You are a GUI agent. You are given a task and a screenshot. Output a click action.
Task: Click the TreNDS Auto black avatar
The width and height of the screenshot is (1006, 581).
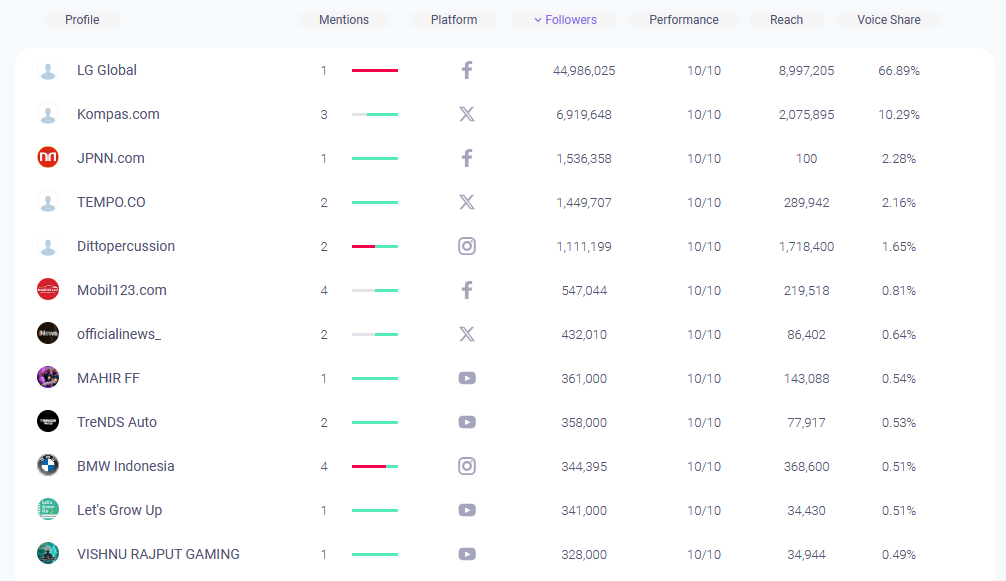tap(48, 421)
